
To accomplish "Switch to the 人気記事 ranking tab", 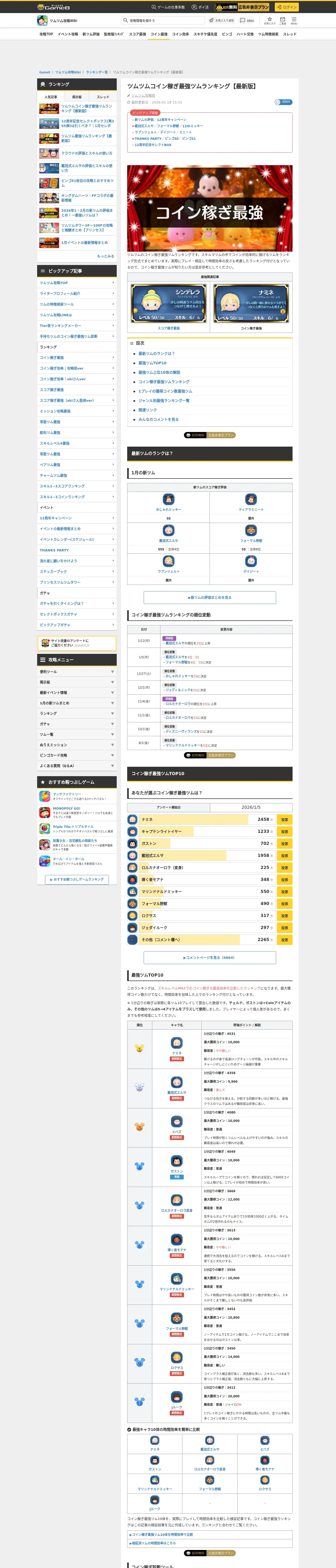I will click(51, 97).
